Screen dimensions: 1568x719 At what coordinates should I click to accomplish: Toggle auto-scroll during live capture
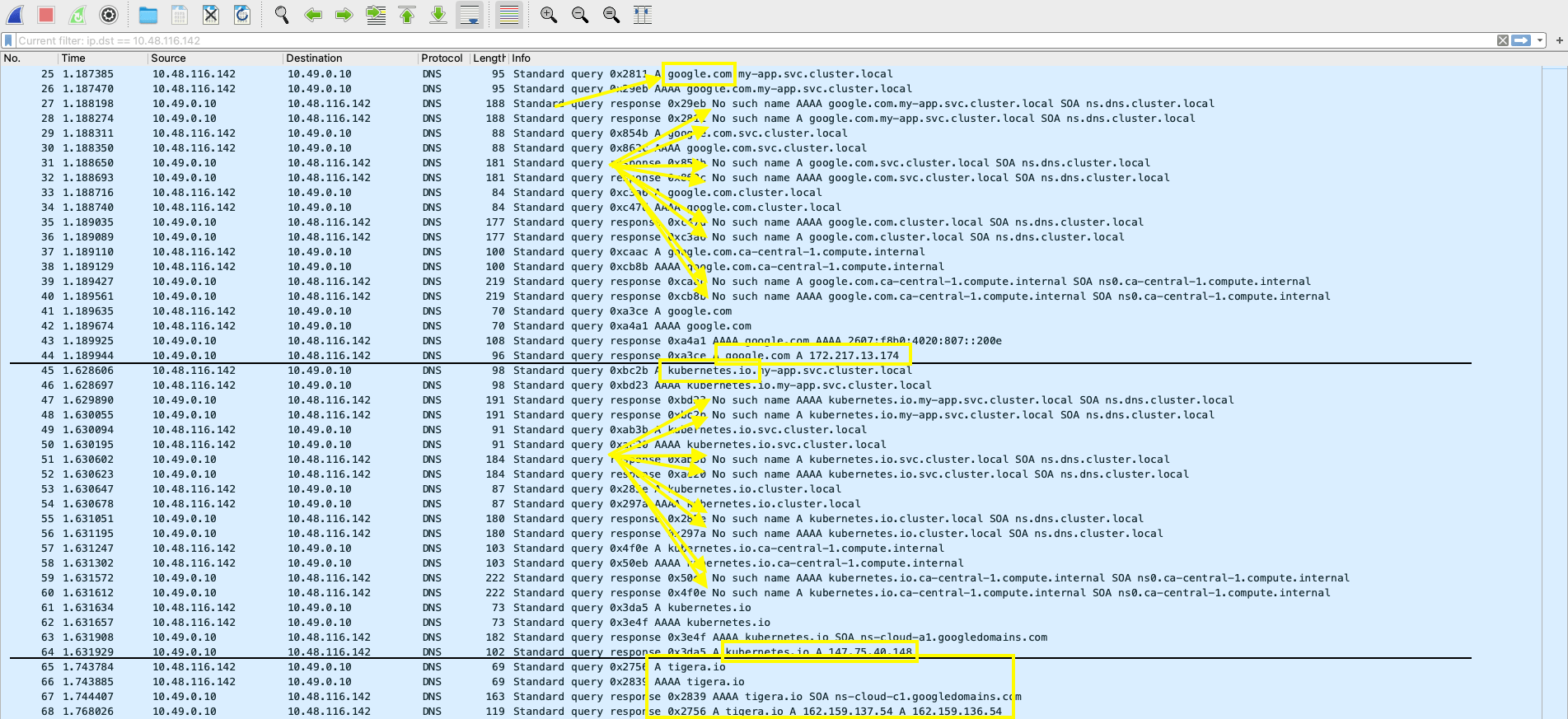tap(470, 15)
